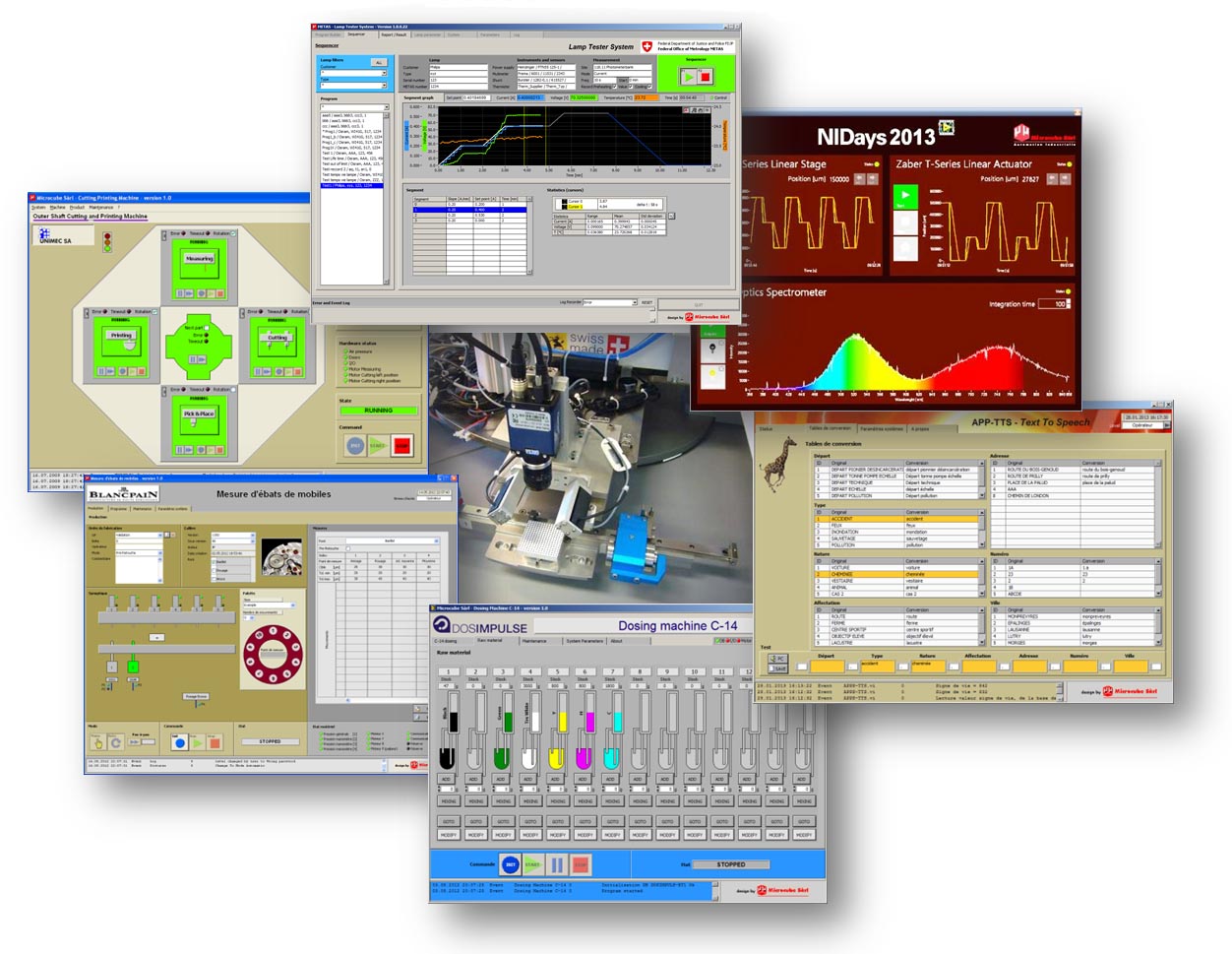Click the MODIFY button under tube 7
The image size is (1232, 954).
613,835
